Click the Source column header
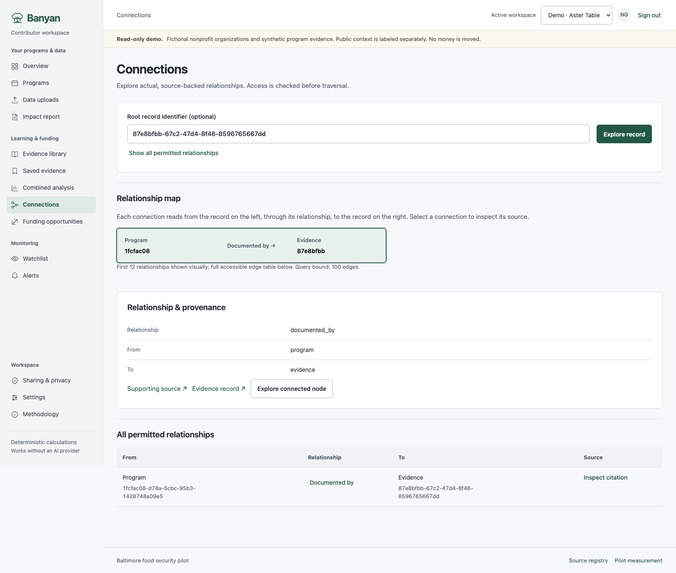Viewport: 676px width, 573px height. click(593, 457)
